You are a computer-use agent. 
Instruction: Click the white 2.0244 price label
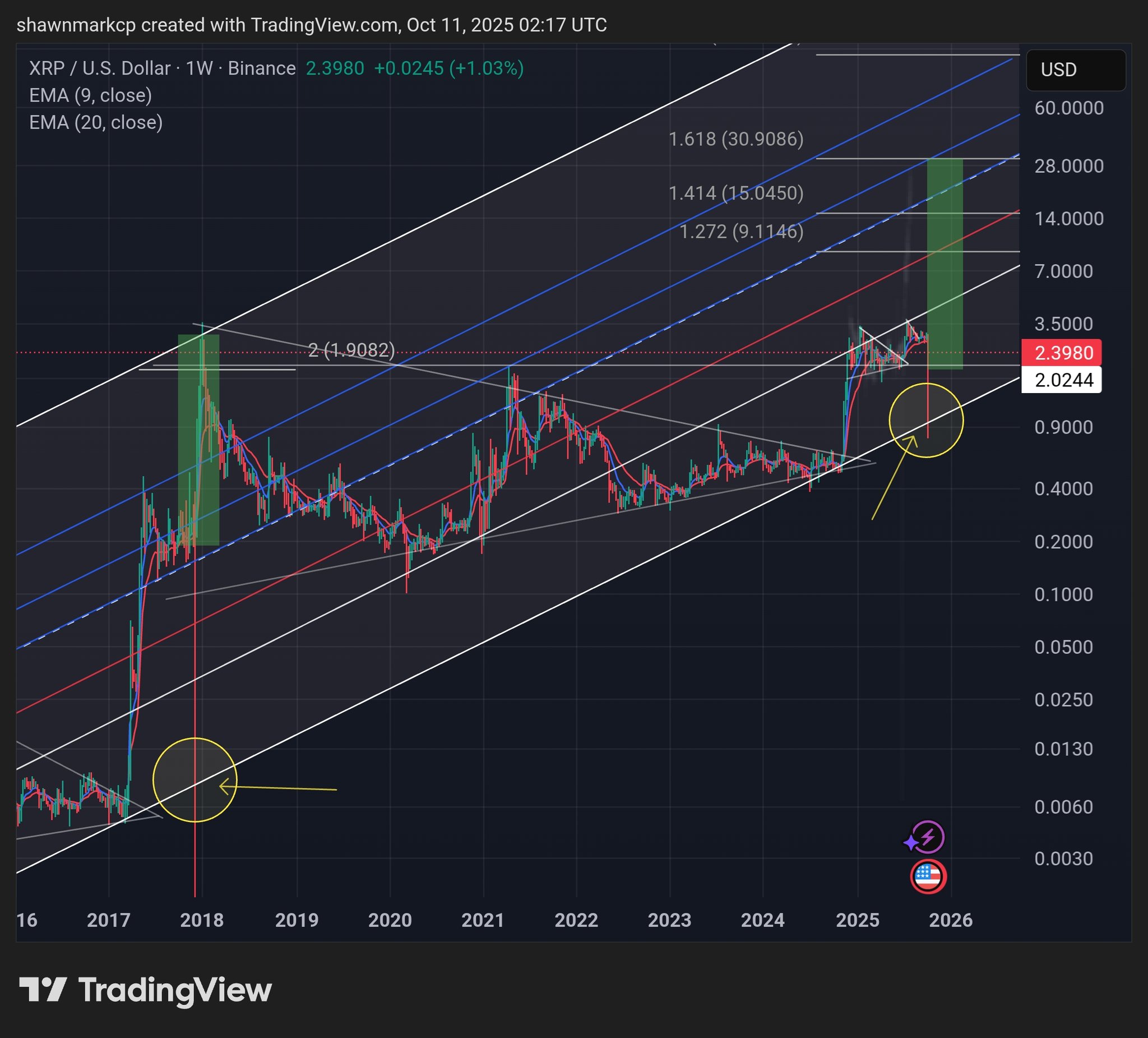(x=1062, y=380)
